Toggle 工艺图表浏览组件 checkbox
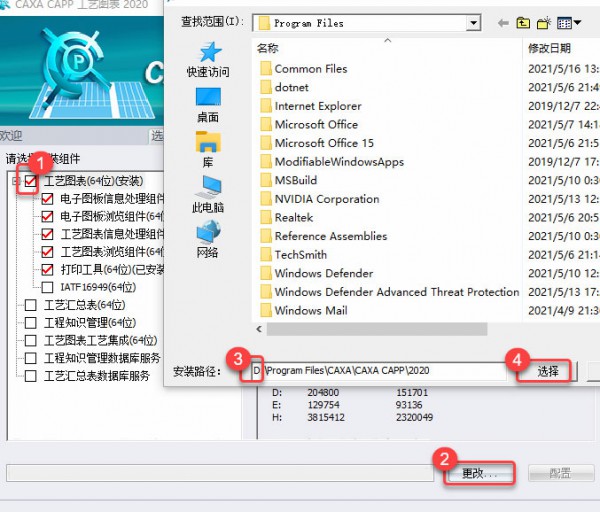 [x=47, y=252]
